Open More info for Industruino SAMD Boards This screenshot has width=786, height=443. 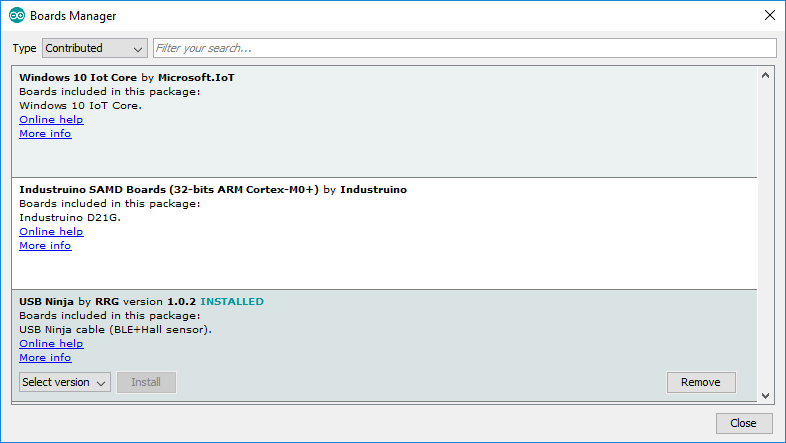click(45, 246)
